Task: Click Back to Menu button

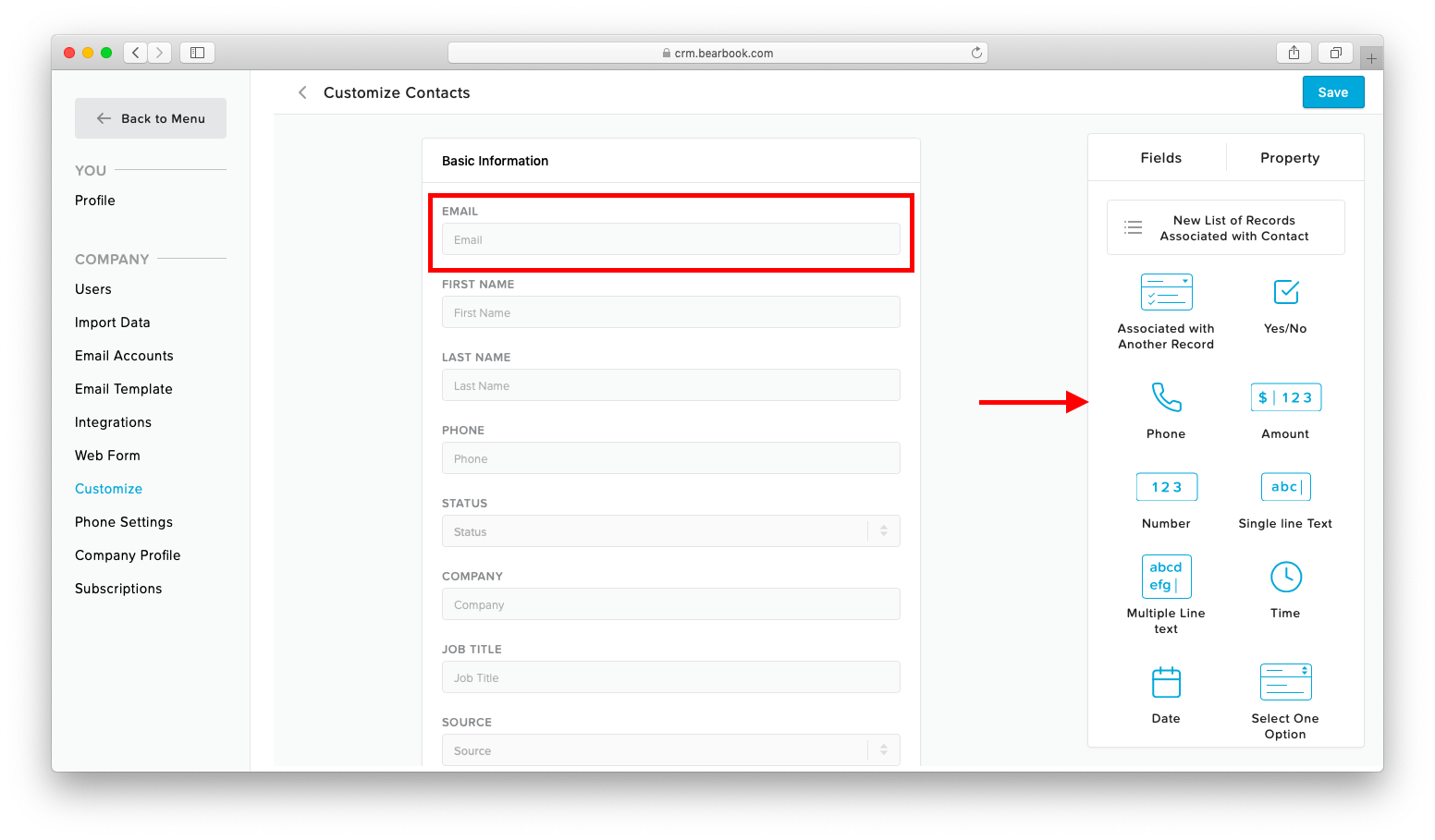Action: (151, 118)
